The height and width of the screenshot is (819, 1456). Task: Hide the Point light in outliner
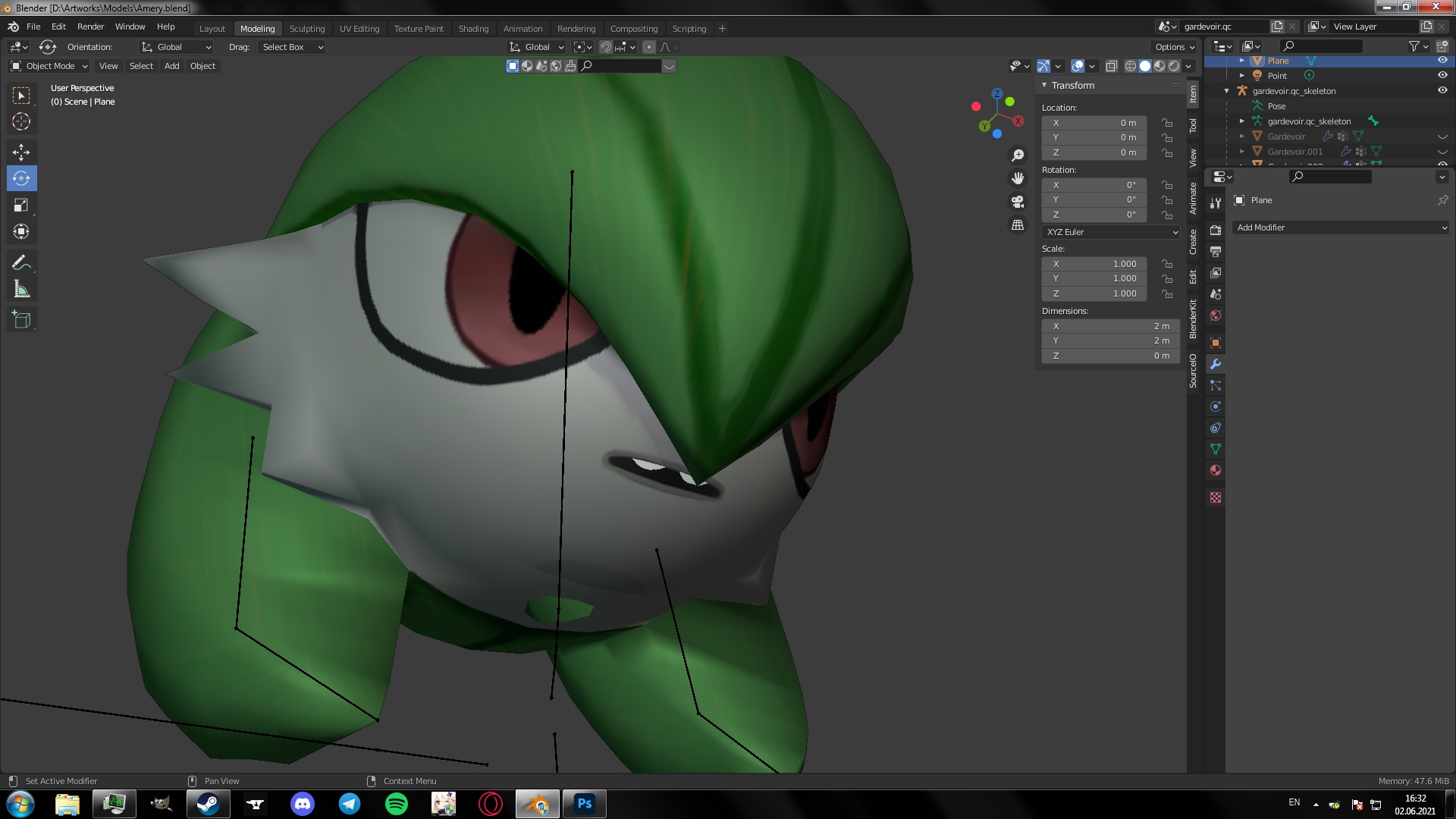point(1442,75)
